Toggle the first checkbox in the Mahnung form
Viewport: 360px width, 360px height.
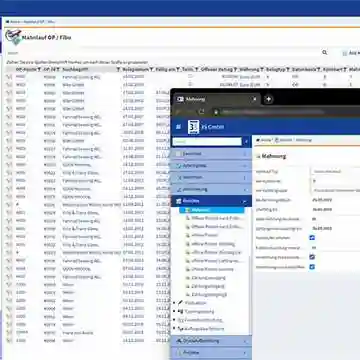pyautogui.click(x=312, y=238)
